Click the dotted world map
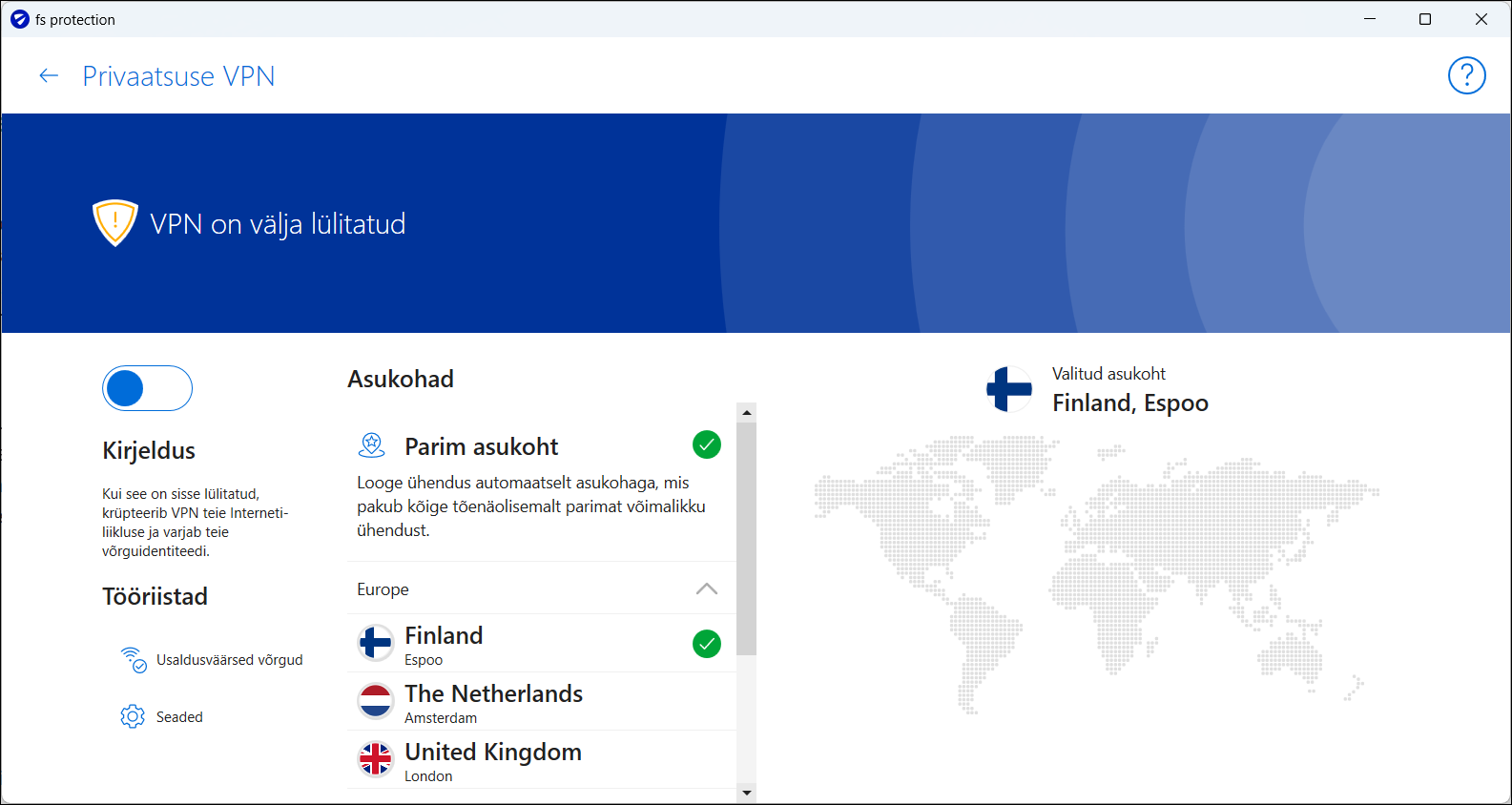Image resolution: width=1512 pixels, height=805 pixels. click(1096, 572)
